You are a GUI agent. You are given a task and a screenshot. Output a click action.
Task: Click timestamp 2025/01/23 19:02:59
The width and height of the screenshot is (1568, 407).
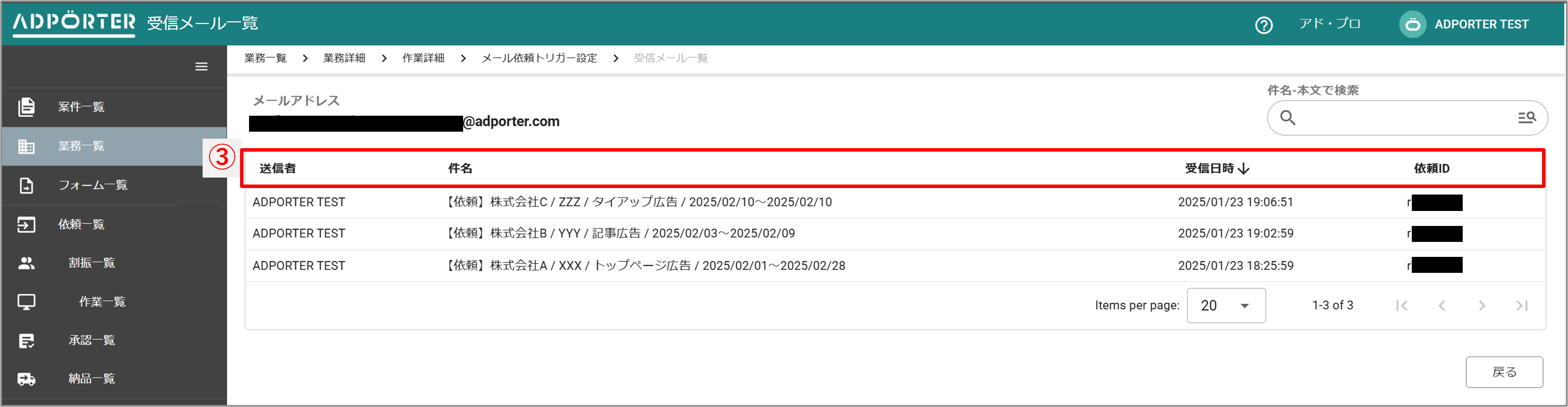click(1236, 233)
